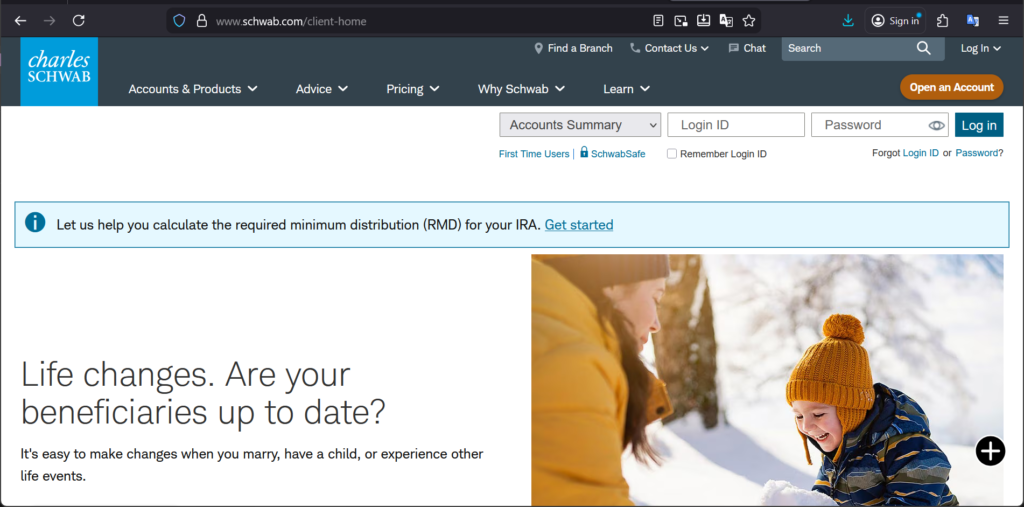1024x507 pixels.
Task: Show password using the eye icon
Action: pyautogui.click(x=936, y=125)
